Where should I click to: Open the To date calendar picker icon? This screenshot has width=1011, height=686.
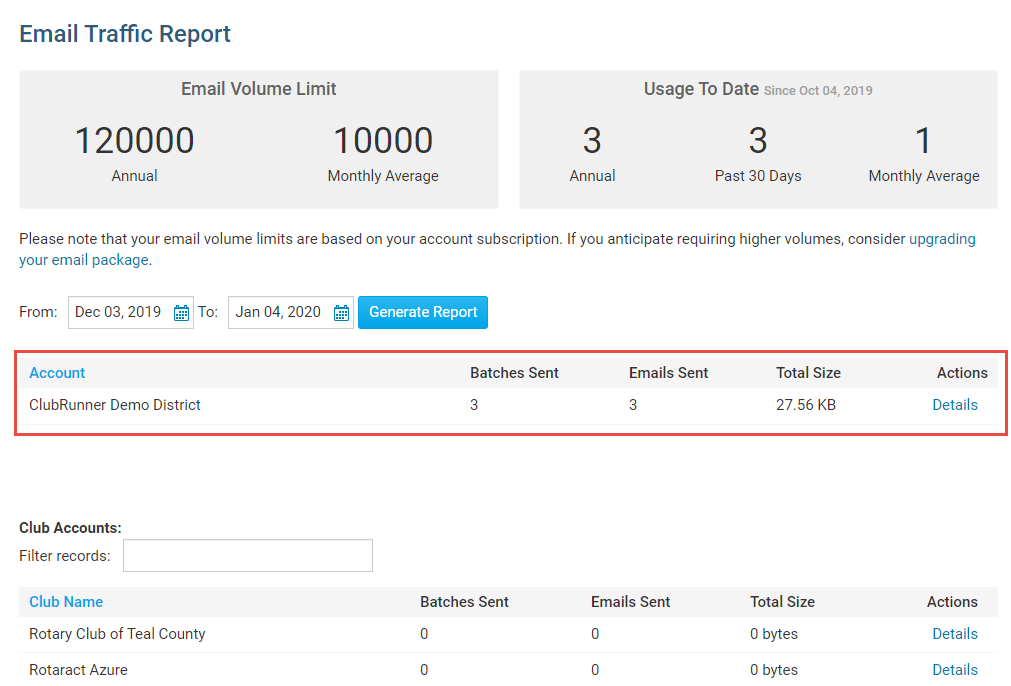coord(341,313)
